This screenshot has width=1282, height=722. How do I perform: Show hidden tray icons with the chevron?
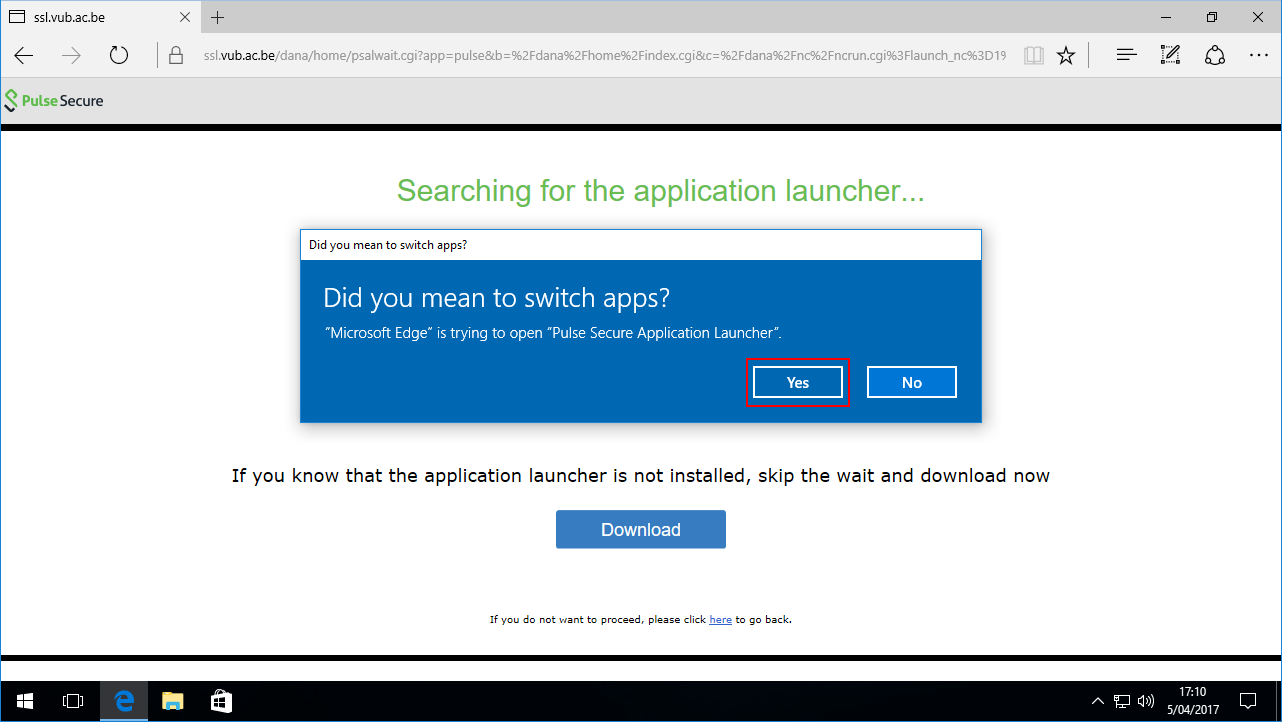point(1097,701)
